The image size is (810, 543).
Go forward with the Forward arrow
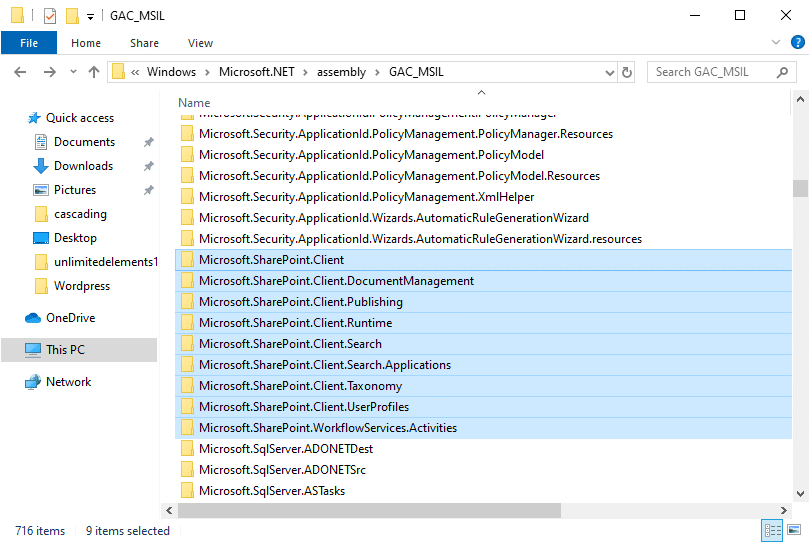[x=50, y=72]
